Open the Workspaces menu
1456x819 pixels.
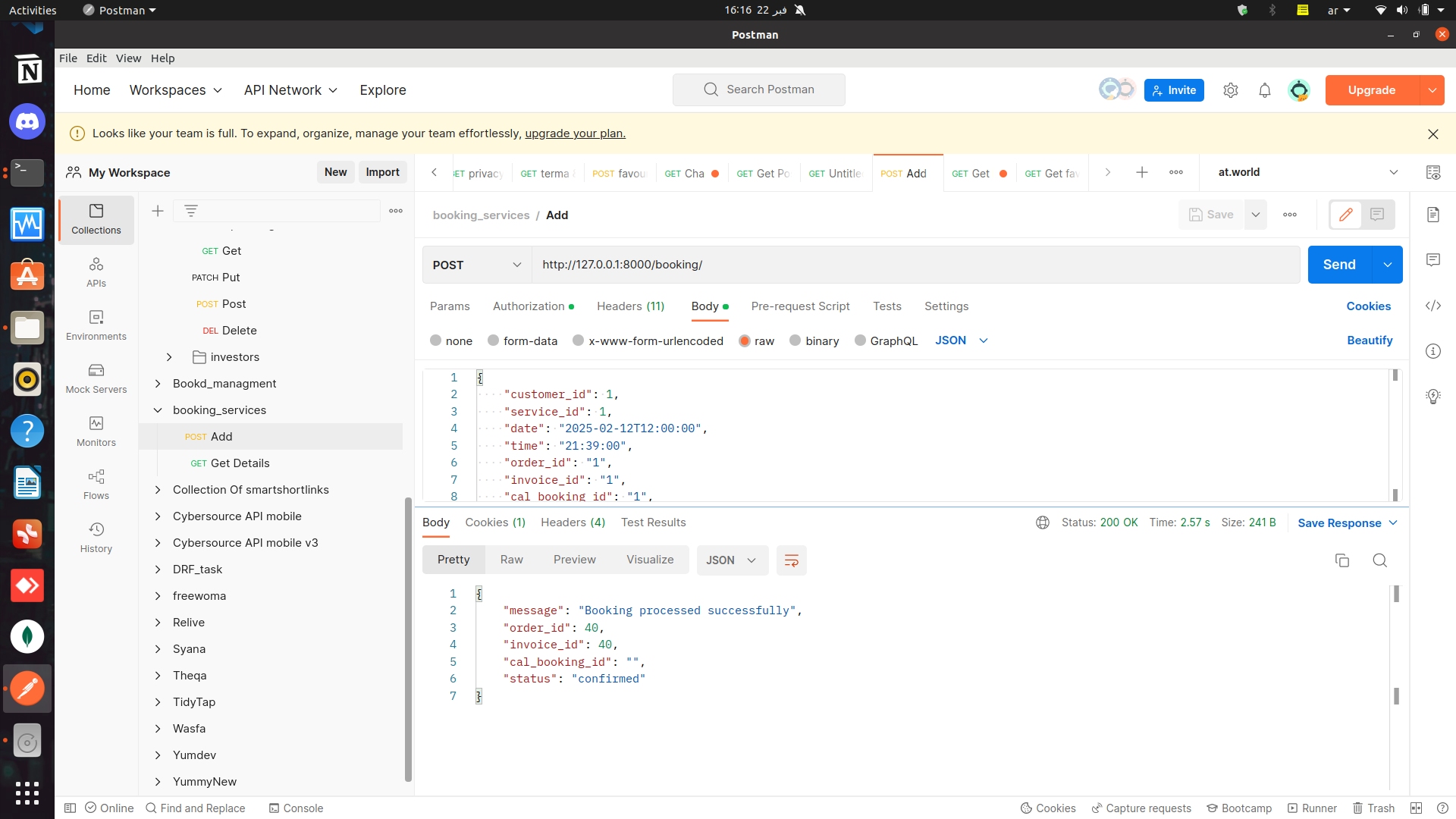[176, 90]
